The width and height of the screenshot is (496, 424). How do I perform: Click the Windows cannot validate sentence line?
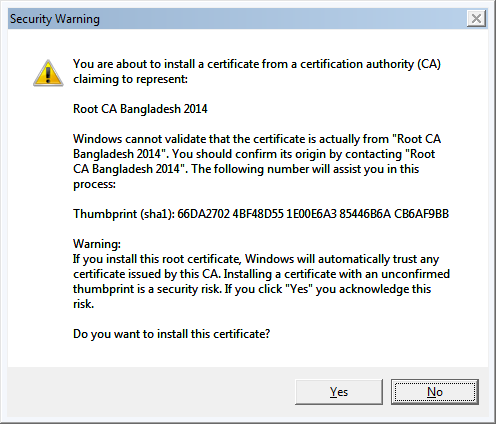tap(257, 139)
